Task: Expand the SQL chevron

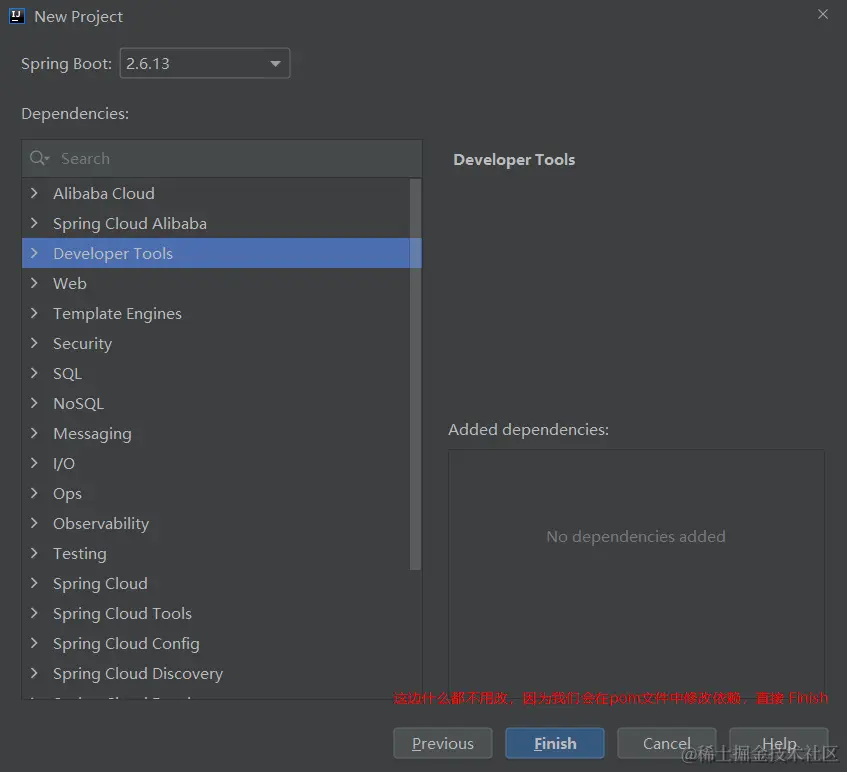Action: click(x=34, y=373)
